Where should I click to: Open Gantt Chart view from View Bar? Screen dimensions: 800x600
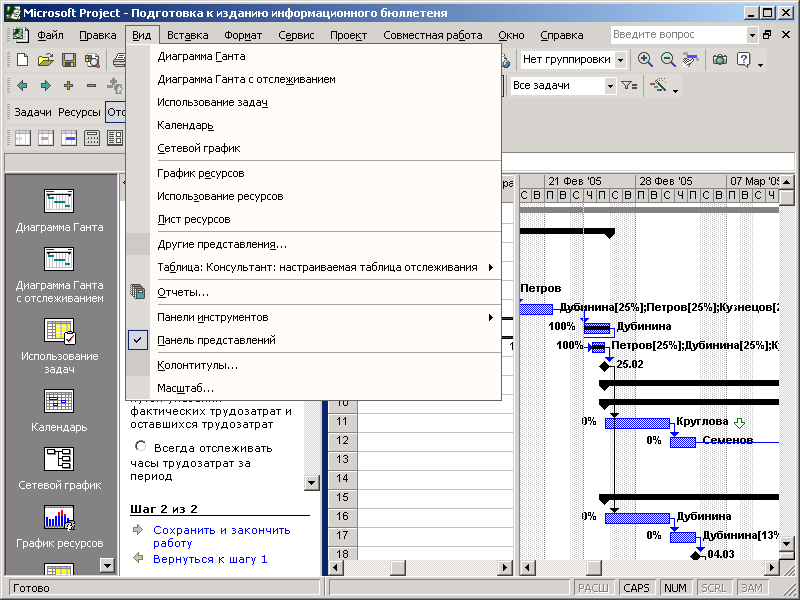click(59, 201)
